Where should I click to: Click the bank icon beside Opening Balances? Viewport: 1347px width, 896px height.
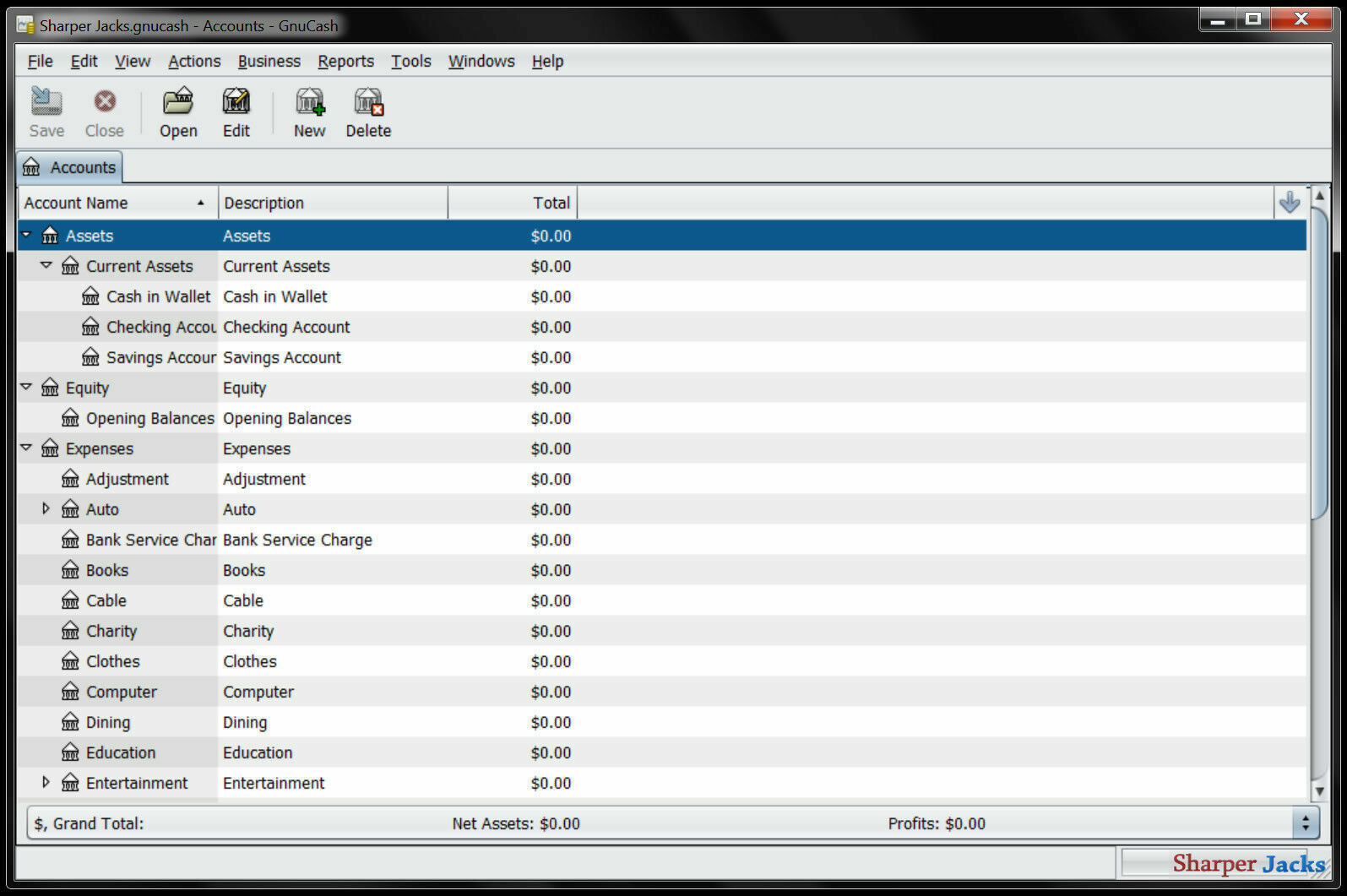point(70,418)
